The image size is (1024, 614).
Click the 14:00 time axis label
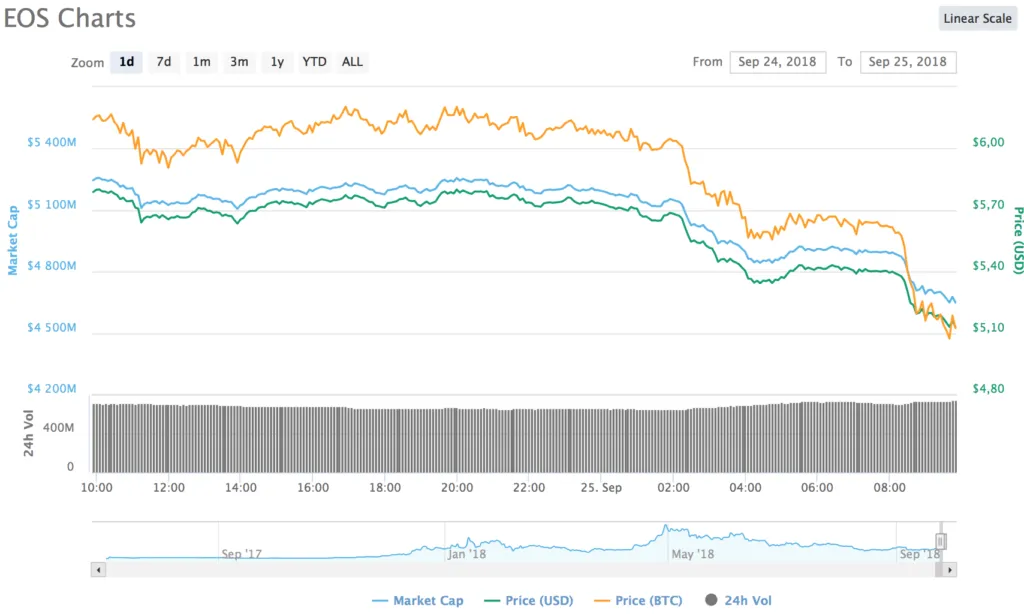pyautogui.click(x=240, y=488)
